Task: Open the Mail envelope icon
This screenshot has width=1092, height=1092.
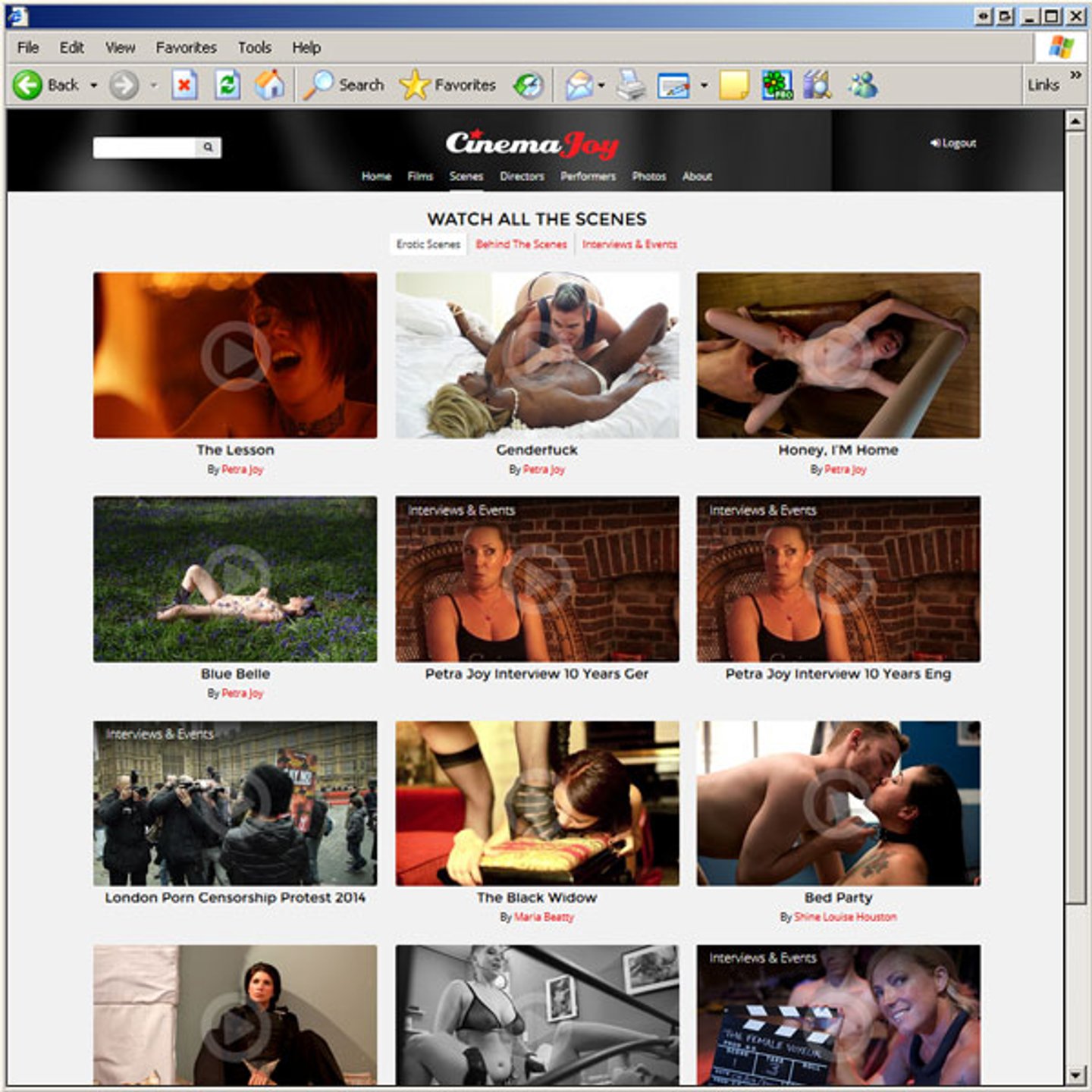Action: pyautogui.click(x=579, y=85)
